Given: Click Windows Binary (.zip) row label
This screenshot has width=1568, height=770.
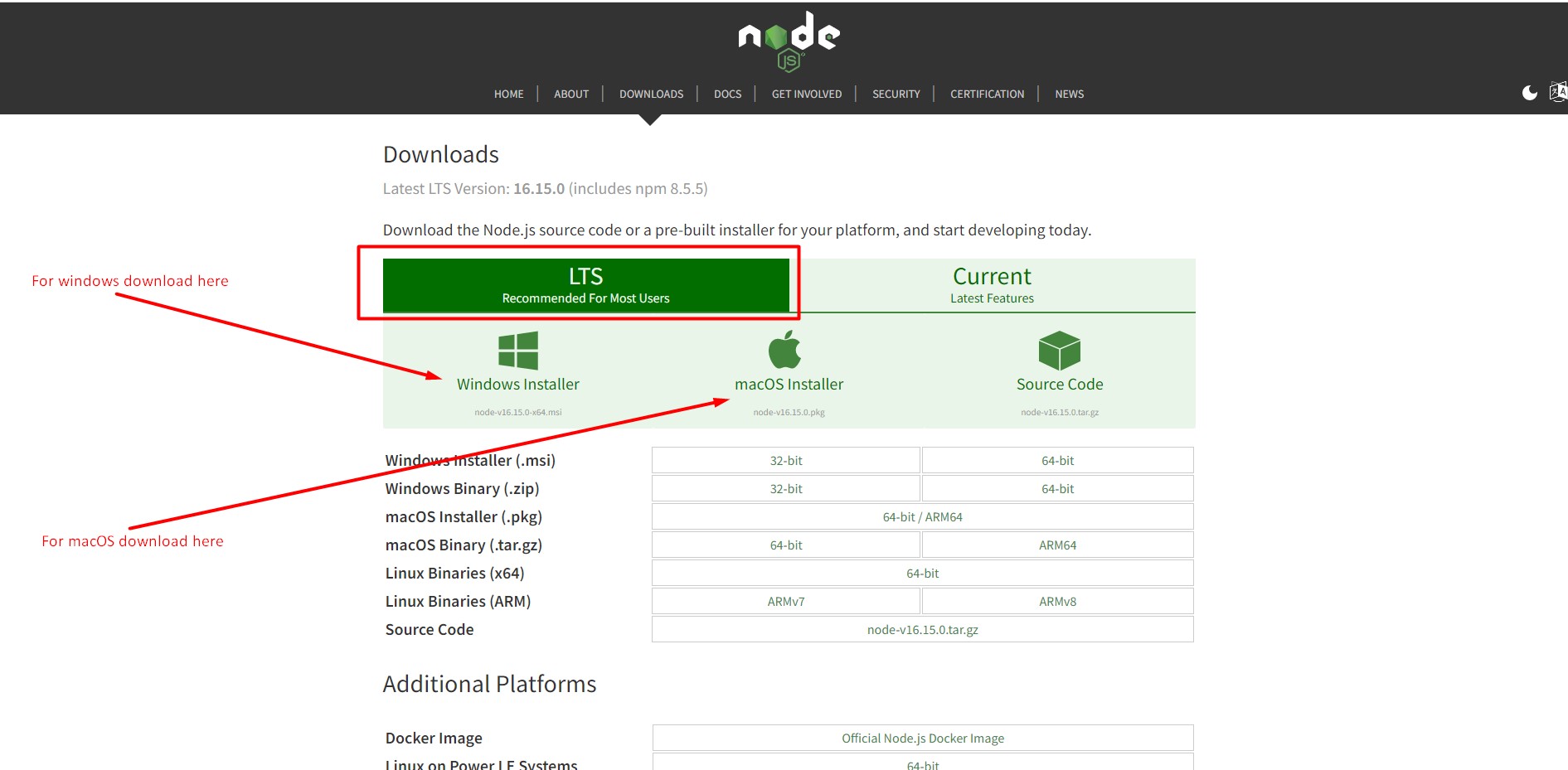Looking at the screenshot, I should tap(462, 488).
